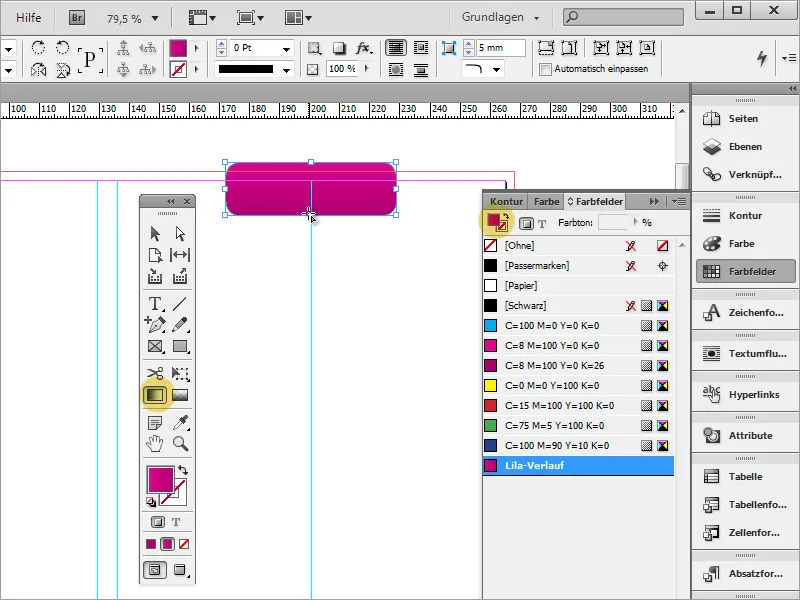Select the Free Transform tool
800x600 pixels.
point(180,373)
